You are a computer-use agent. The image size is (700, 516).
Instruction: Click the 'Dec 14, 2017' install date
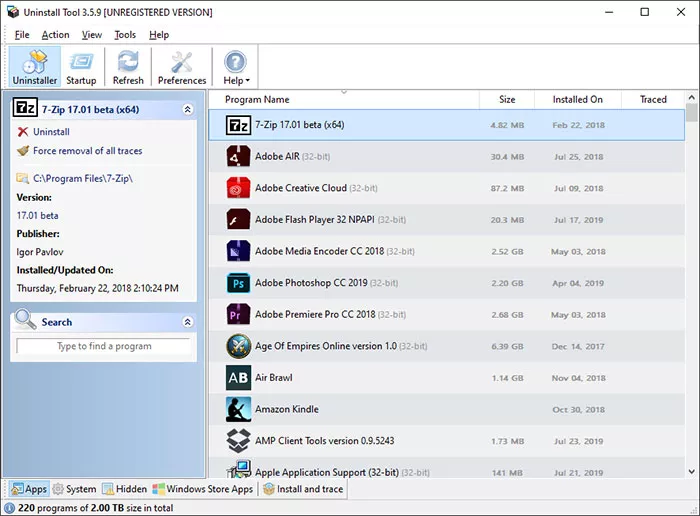point(578,346)
